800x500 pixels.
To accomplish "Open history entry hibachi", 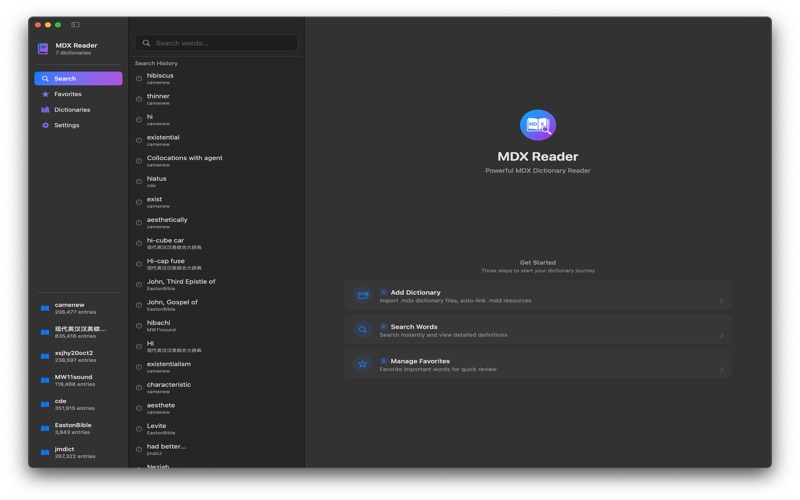I will [216, 326].
